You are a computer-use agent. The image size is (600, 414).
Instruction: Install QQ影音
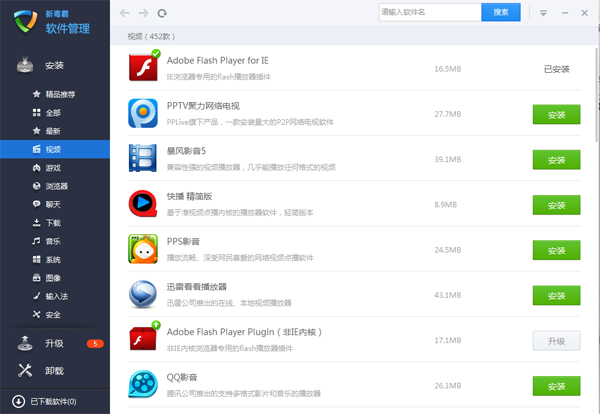click(556, 386)
